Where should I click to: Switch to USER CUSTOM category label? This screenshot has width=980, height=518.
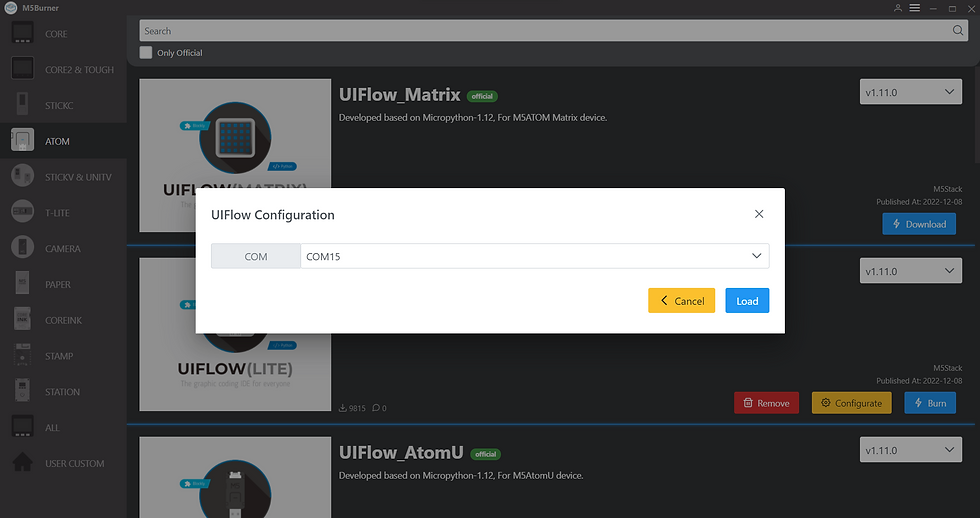click(75, 464)
